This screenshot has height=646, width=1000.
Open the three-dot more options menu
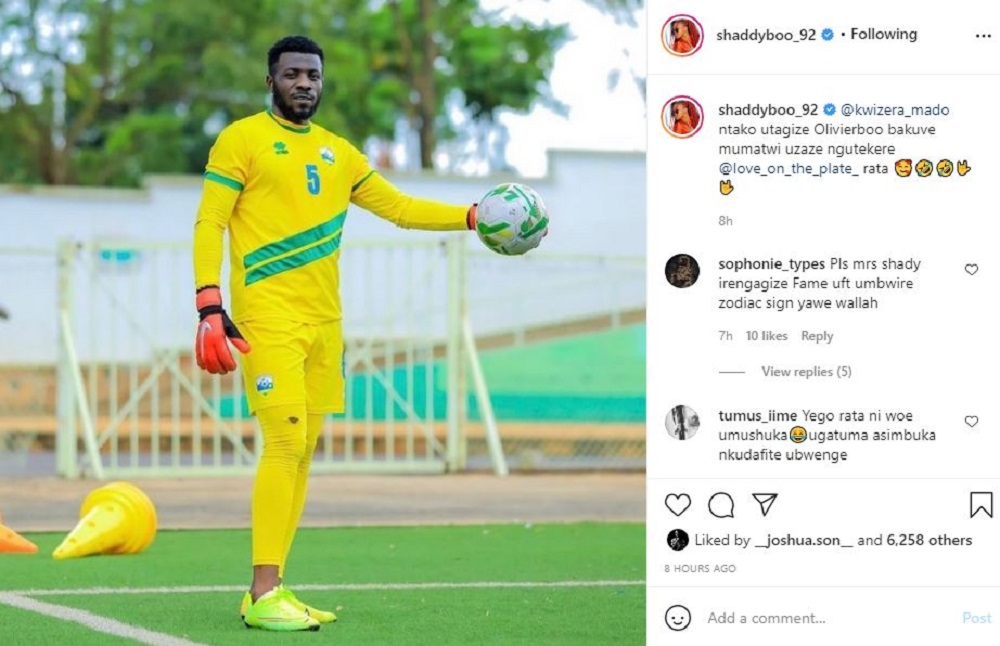click(983, 36)
